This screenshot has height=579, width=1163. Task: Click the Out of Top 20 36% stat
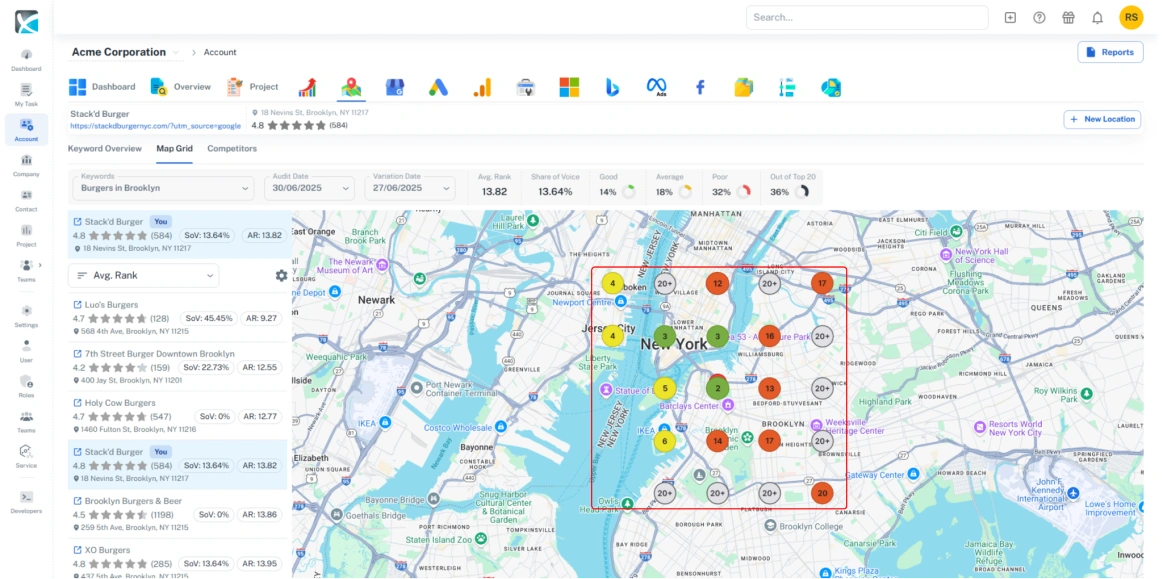click(791, 185)
